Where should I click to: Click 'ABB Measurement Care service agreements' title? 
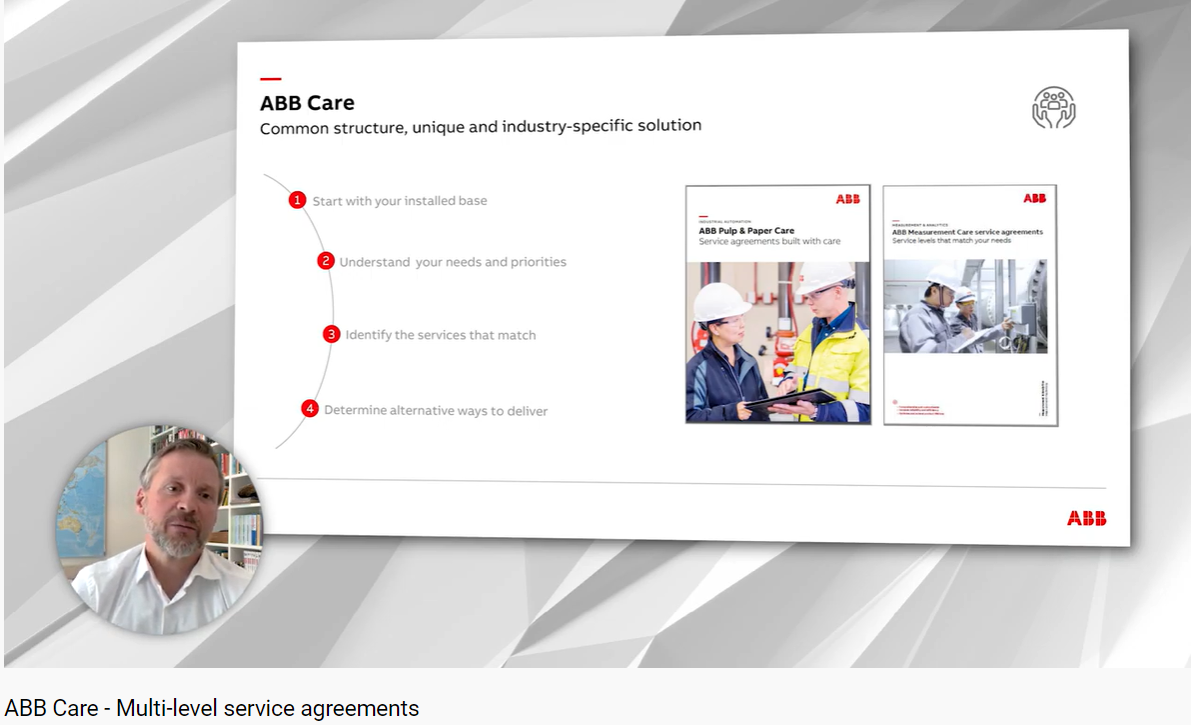967,232
